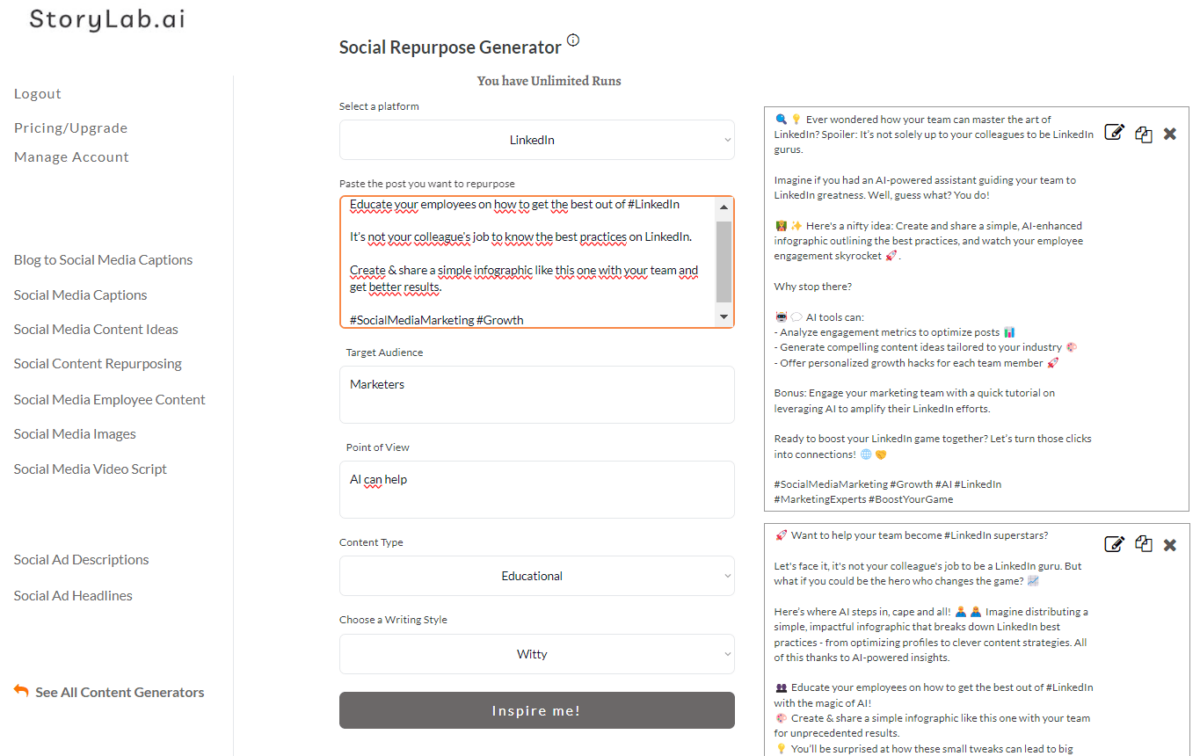Viewport: 1200px width, 756px height.
Task: Click the edit icon on the first generated result
Action: [1114, 131]
